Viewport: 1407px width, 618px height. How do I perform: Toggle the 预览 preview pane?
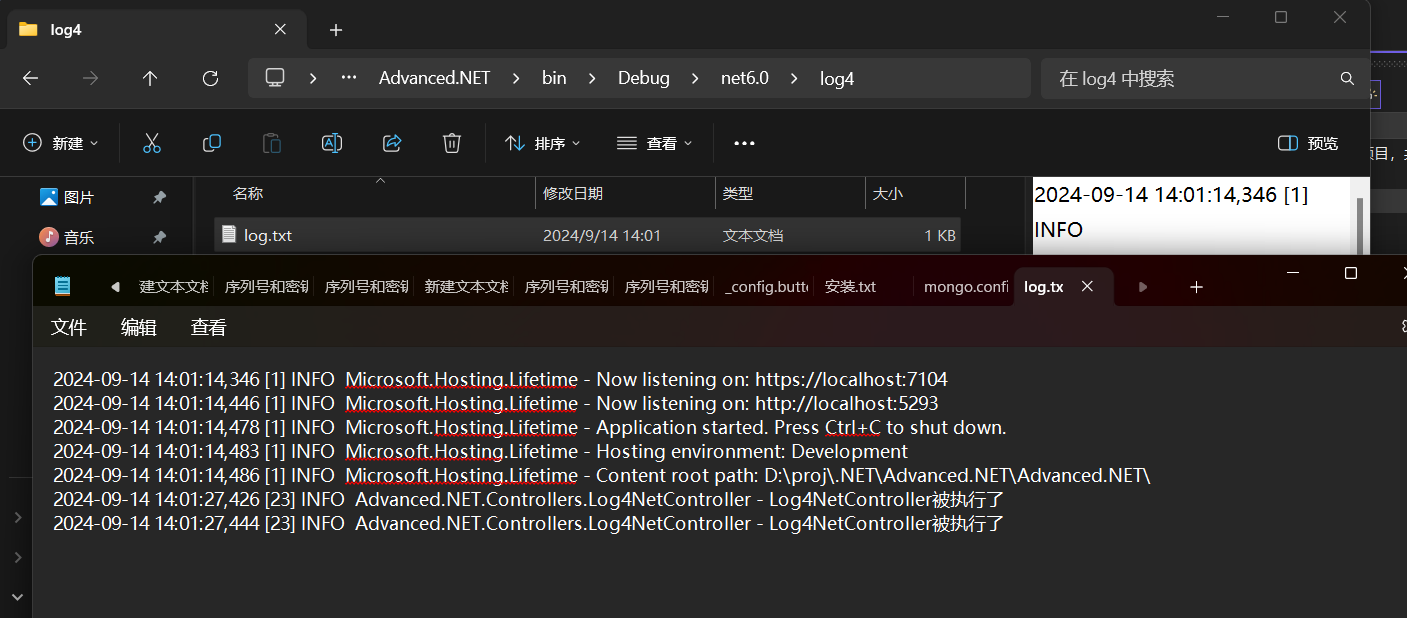[x=1308, y=143]
